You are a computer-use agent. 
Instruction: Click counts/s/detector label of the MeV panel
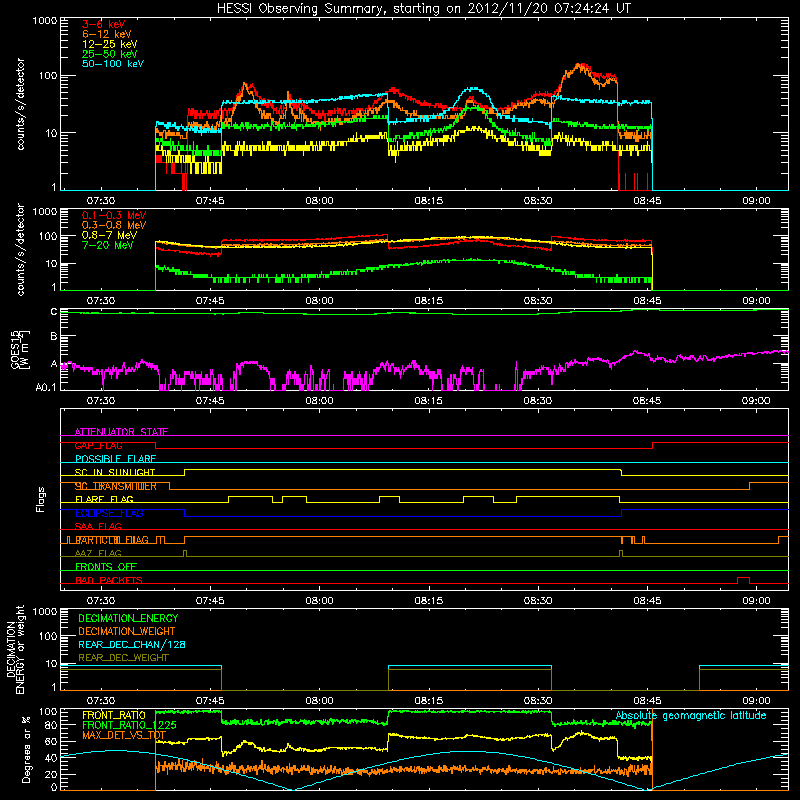pos(20,249)
